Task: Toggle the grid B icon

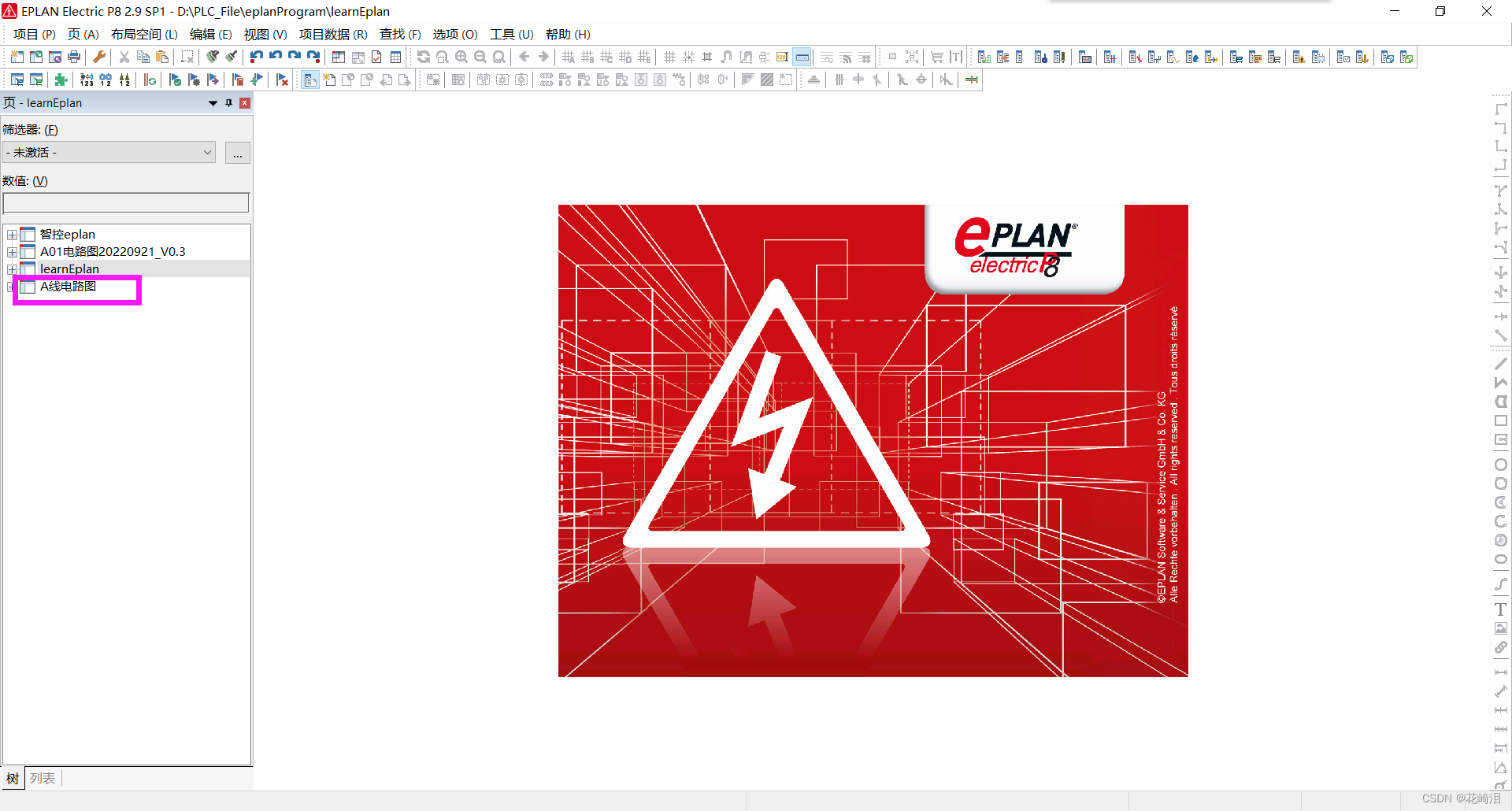Action: (587, 57)
